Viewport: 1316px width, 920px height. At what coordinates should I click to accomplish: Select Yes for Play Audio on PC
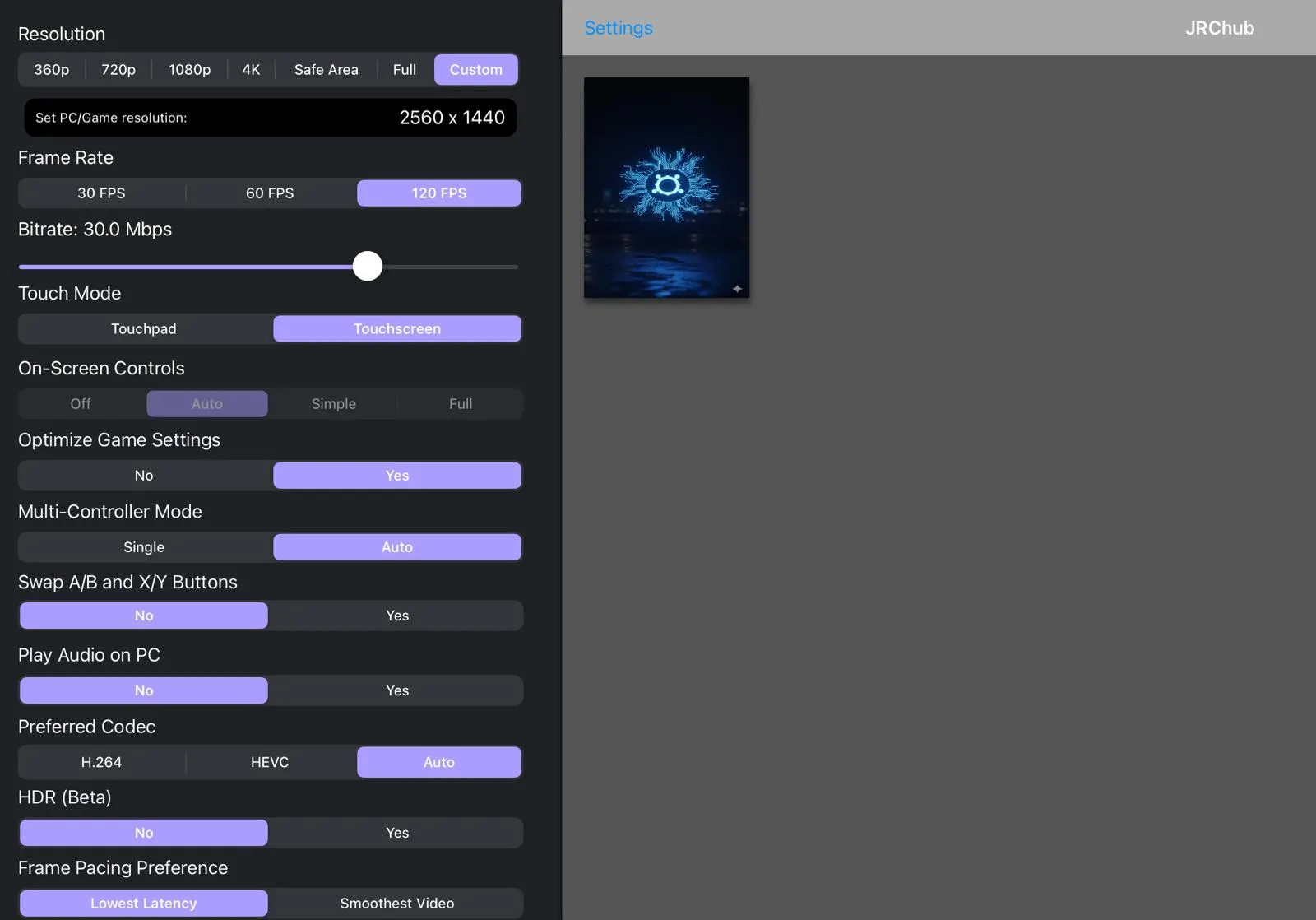(x=397, y=690)
